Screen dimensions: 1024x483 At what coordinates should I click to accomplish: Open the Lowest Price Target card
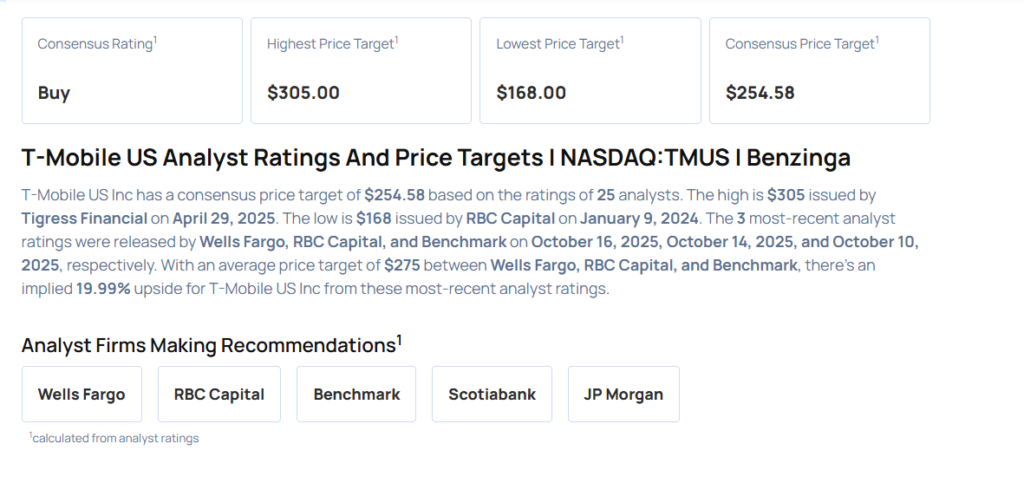(x=590, y=70)
